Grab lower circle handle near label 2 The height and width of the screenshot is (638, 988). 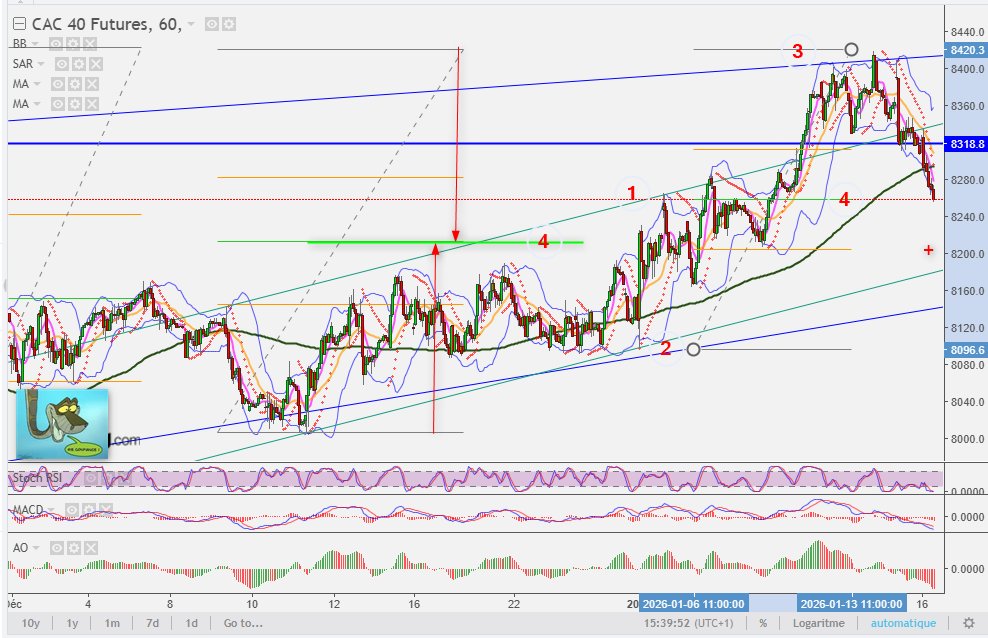(x=693, y=349)
